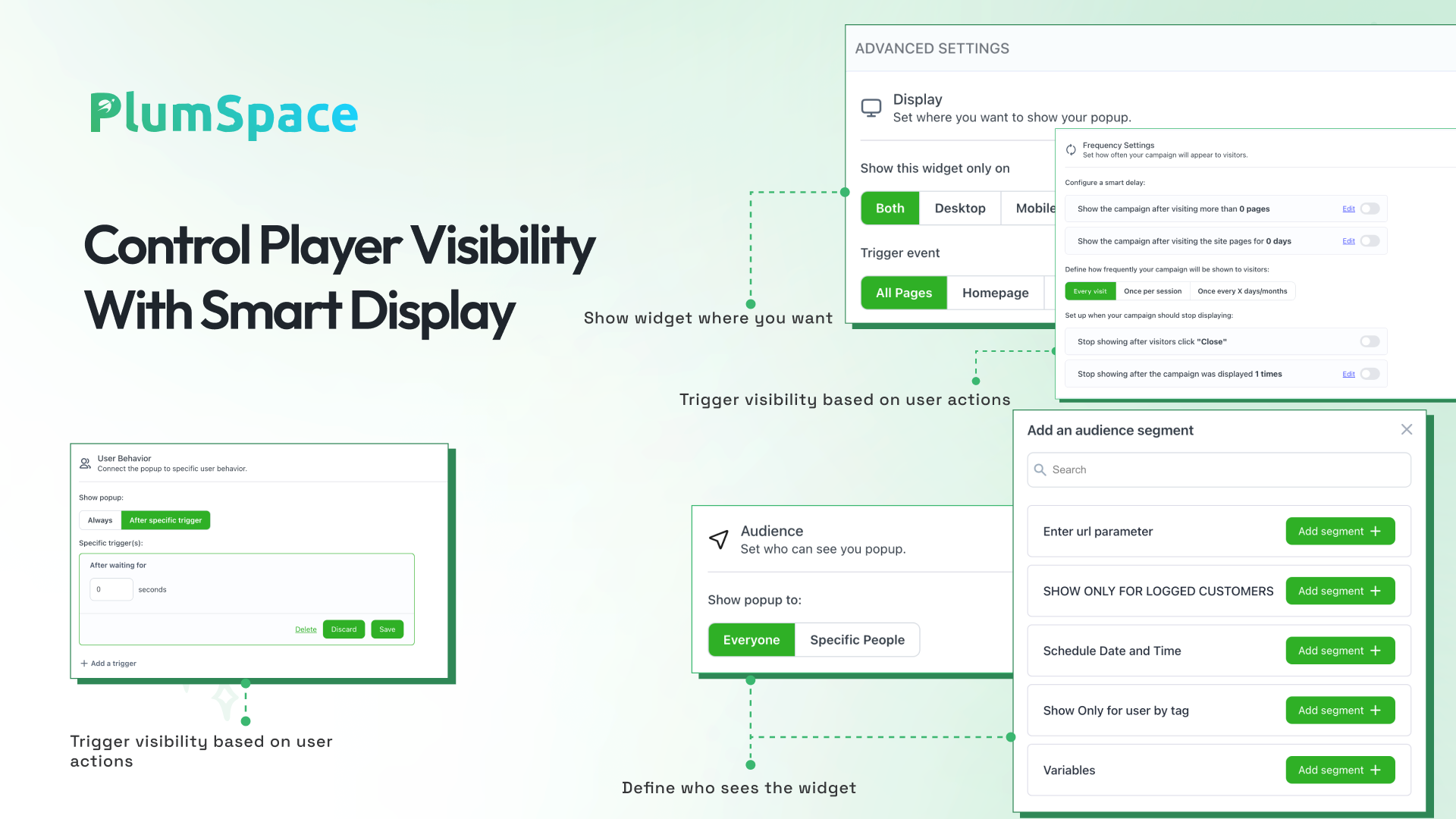Screen dimensions: 1456x819
Task: Add segment for Schedule Date and Time
Action: point(1339,651)
